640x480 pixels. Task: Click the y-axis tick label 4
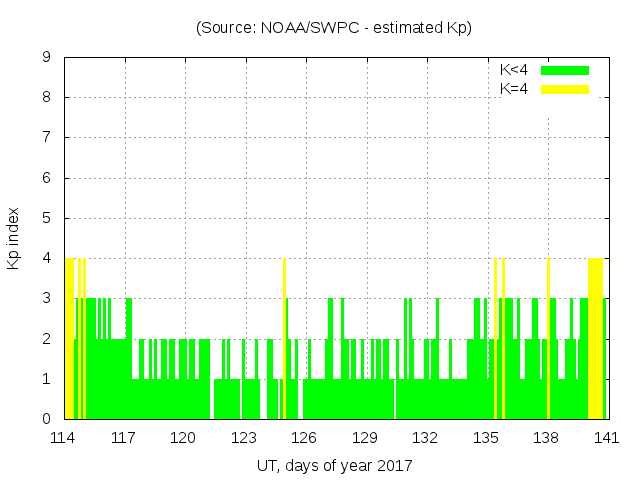tap(47, 259)
